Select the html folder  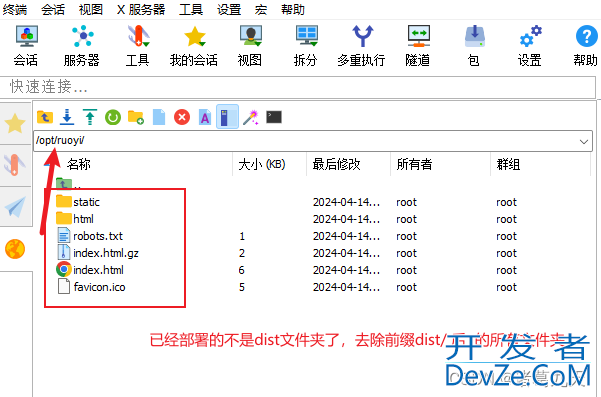click(84, 219)
